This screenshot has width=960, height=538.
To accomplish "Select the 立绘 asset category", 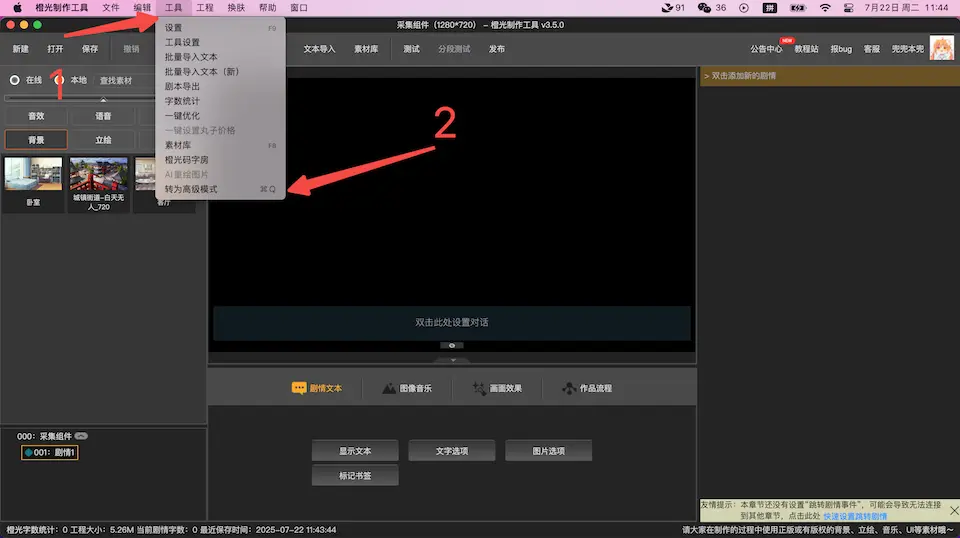I will [103, 140].
